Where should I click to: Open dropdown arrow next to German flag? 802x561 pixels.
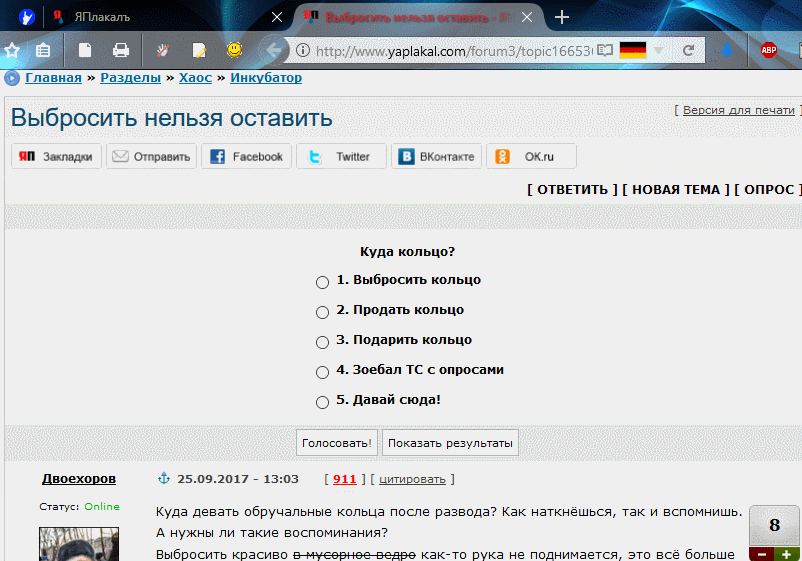(x=659, y=50)
